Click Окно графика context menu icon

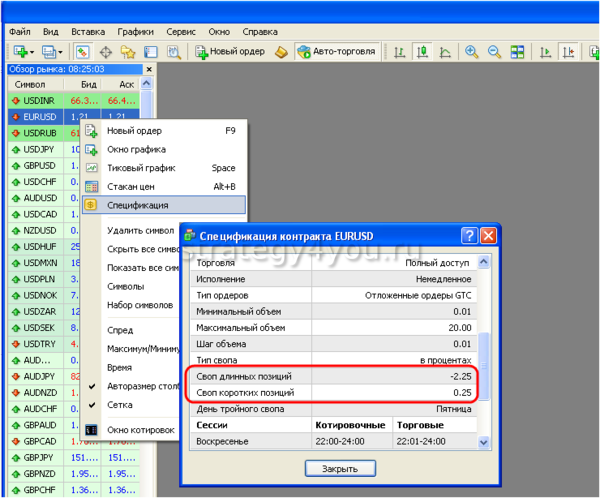point(91,149)
